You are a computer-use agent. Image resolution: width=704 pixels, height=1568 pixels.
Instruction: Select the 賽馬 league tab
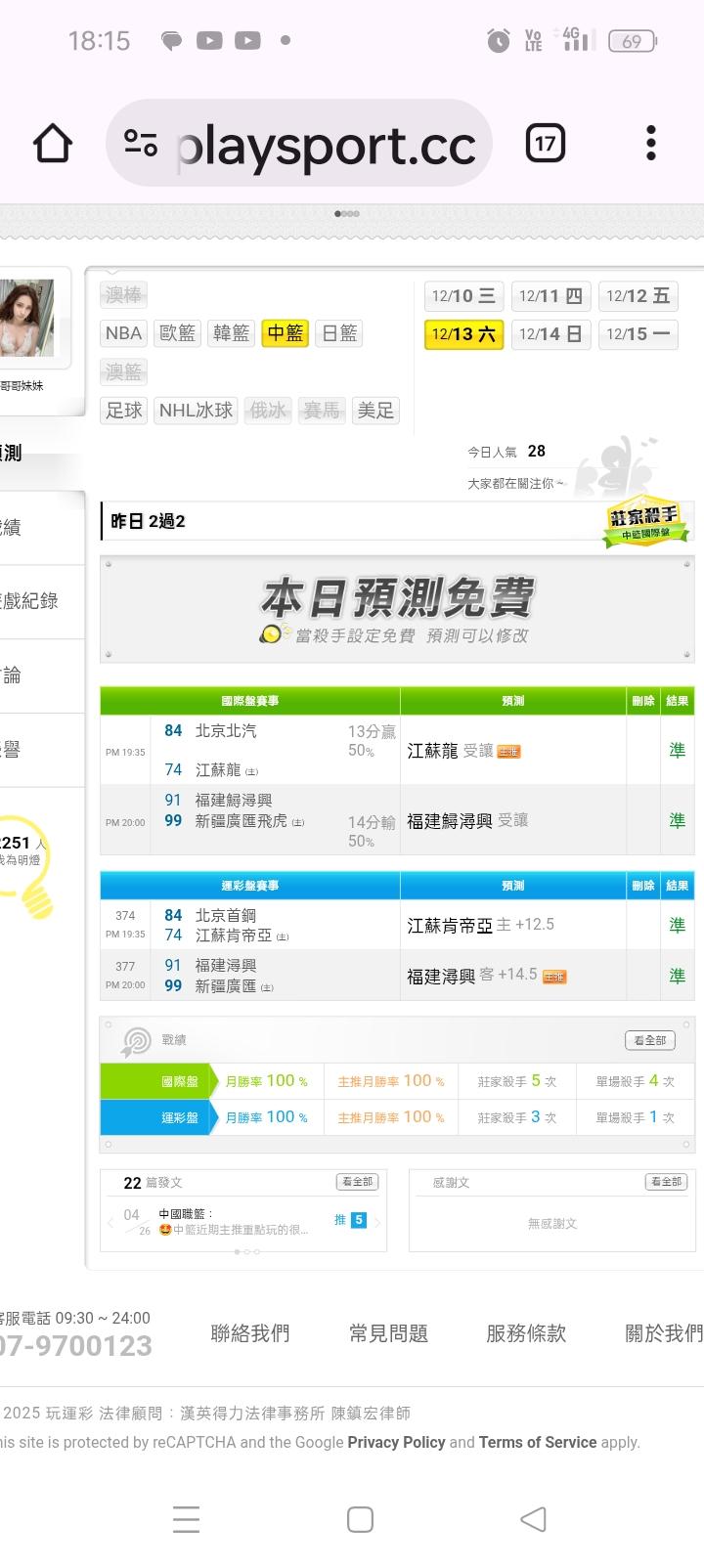tap(321, 411)
